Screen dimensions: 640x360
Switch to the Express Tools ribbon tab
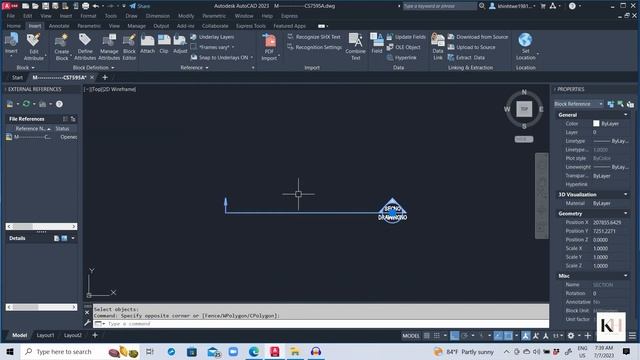point(251,26)
